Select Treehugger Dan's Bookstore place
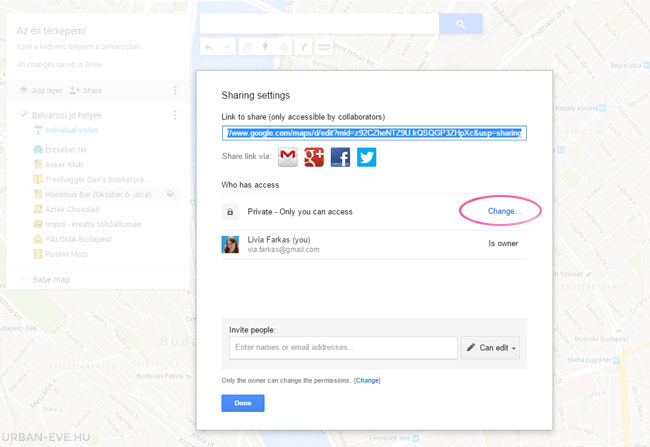650x447 pixels. tap(95, 180)
